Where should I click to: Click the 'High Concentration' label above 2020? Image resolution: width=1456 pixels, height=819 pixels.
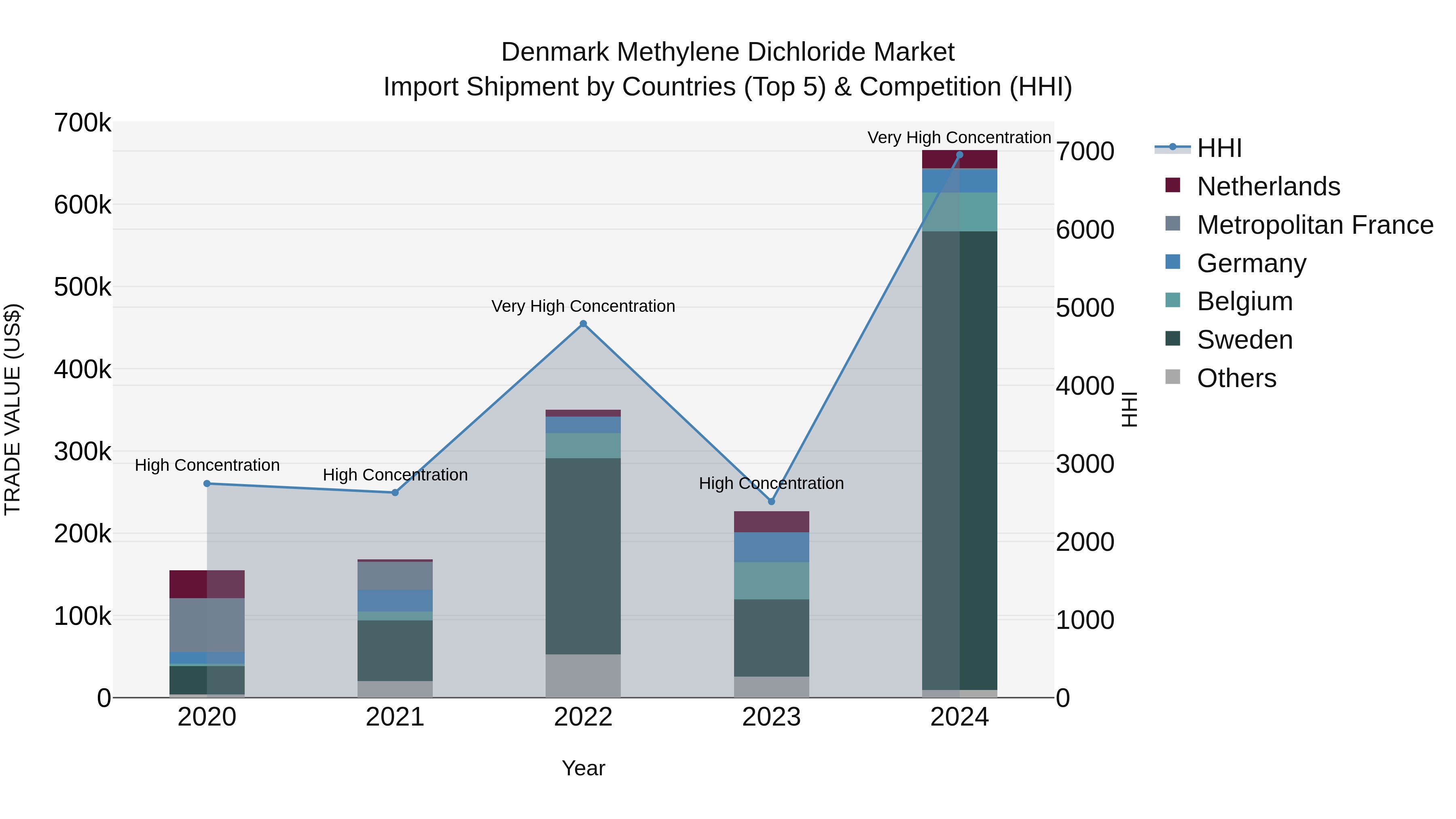207,465
